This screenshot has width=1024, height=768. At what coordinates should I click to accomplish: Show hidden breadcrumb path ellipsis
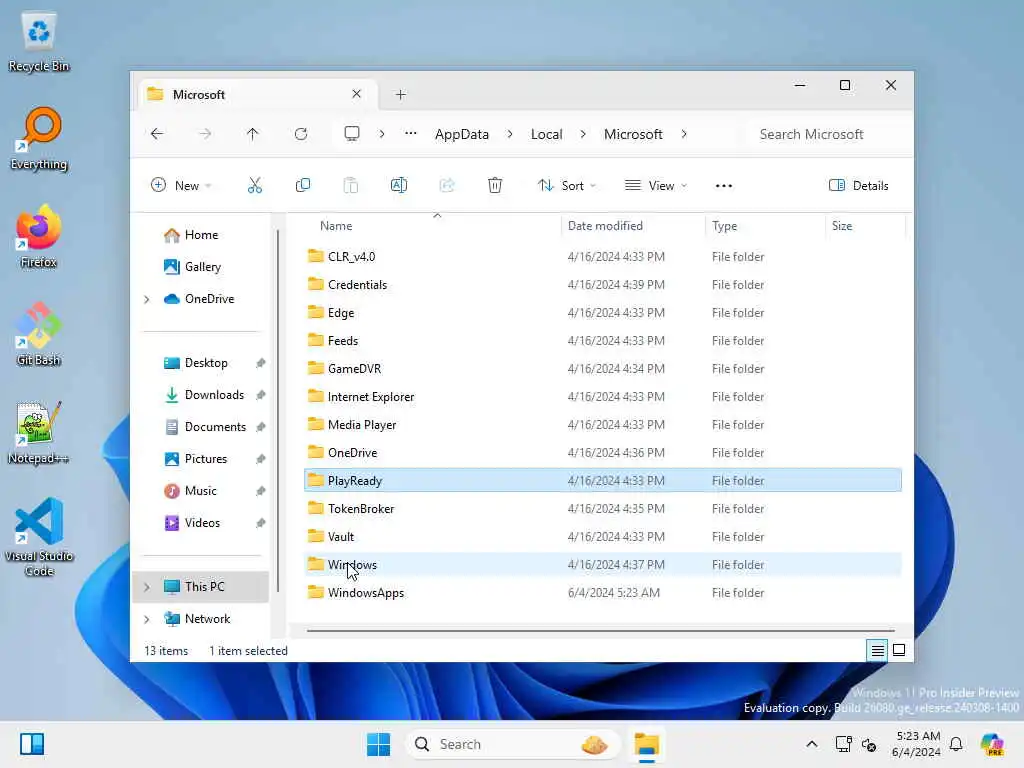tap(410, 134)
